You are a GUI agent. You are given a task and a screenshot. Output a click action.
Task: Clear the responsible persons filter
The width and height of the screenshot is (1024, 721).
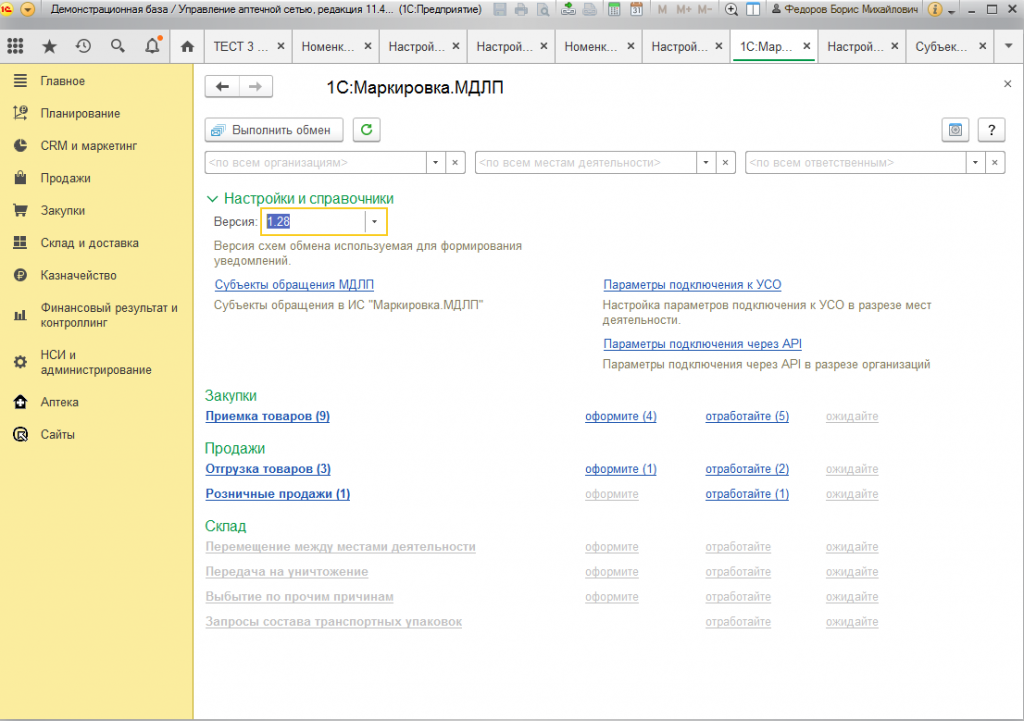click(995, 163)
